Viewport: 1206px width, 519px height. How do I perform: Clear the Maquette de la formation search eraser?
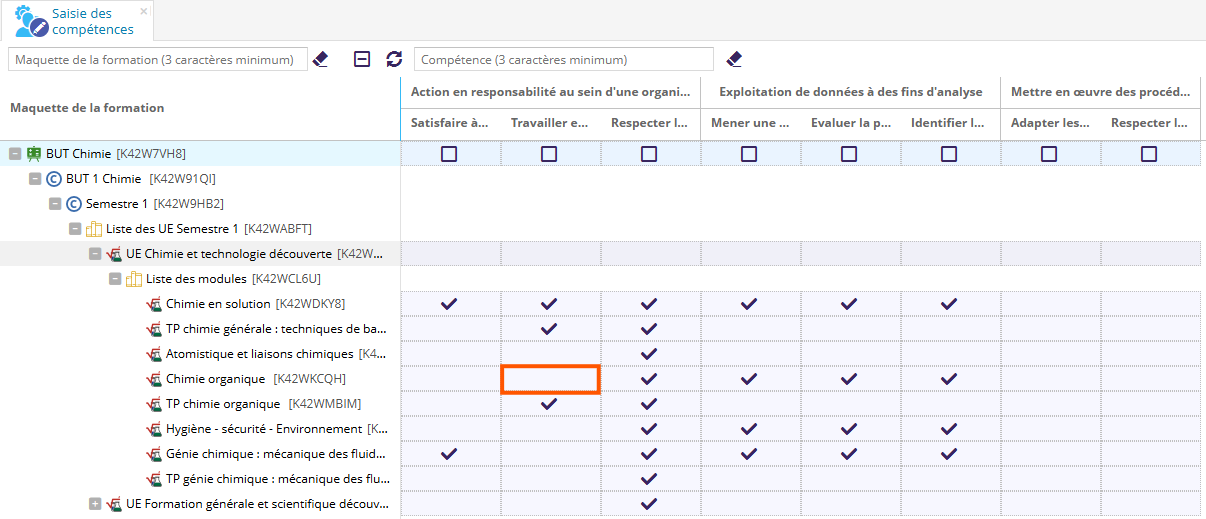(x=320, y=60)
